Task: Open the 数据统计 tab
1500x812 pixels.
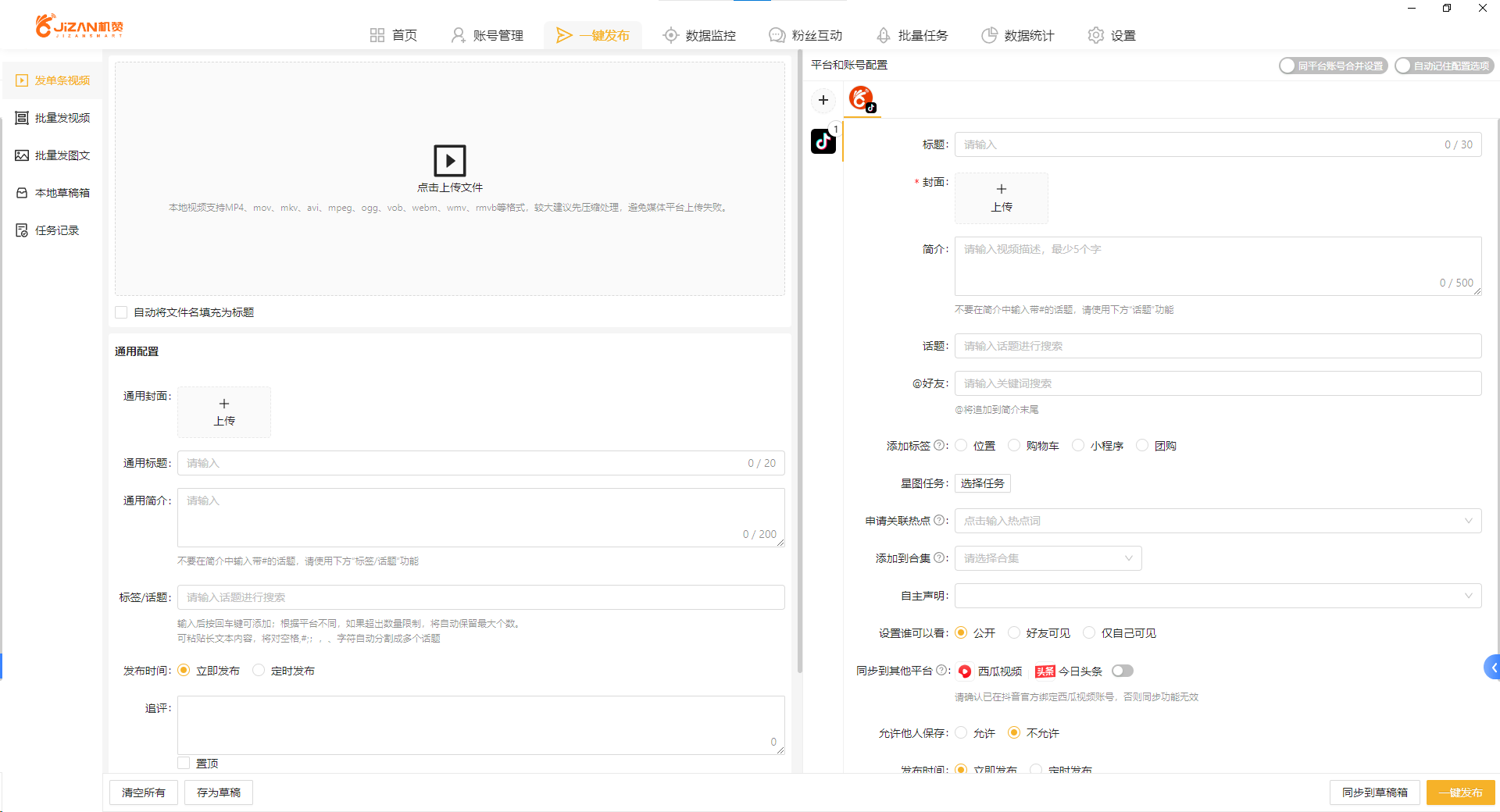Action: pyautogui.click(x=1018, y=35)
